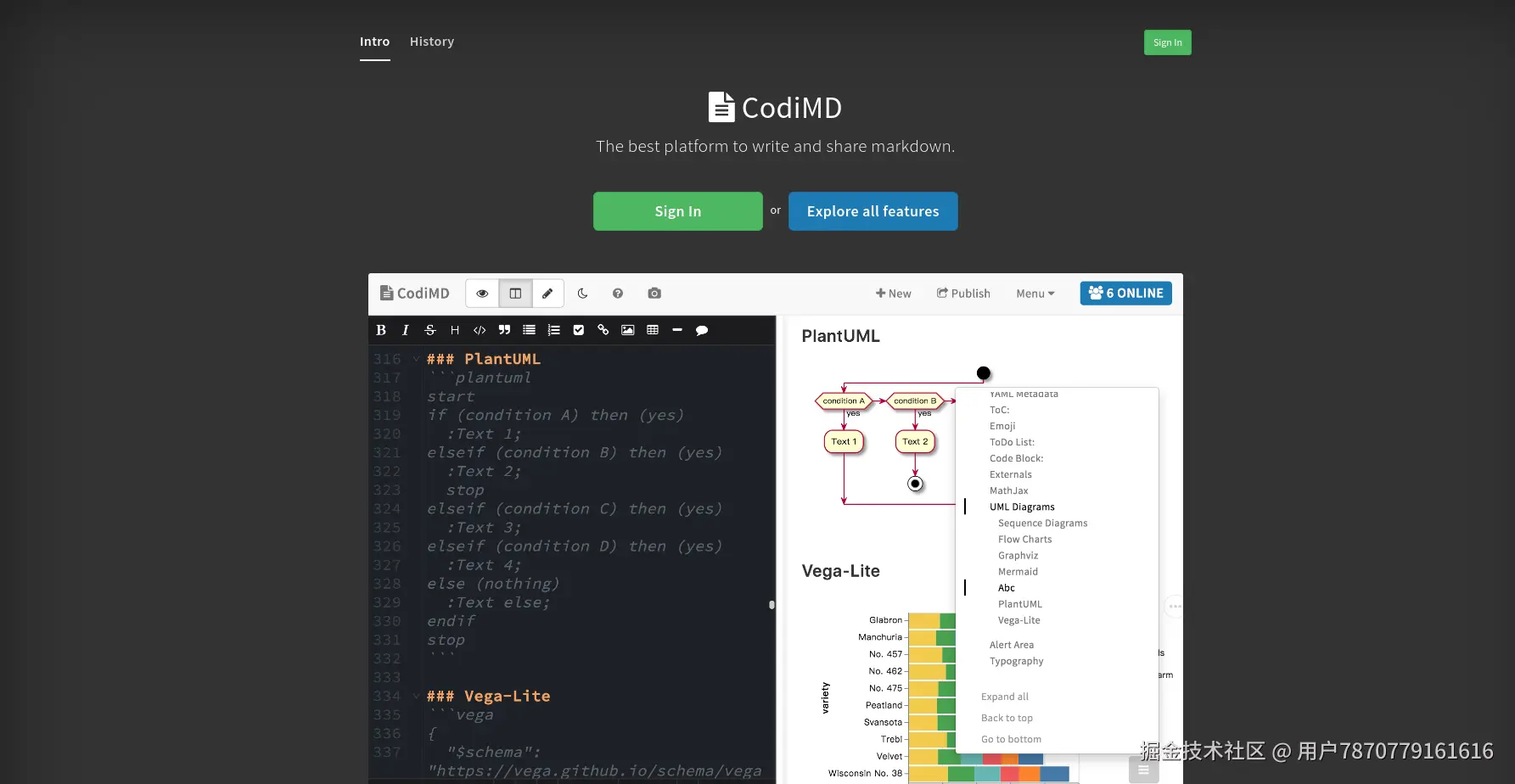Jump to MathJax in contents

(x=1009, y=490)
